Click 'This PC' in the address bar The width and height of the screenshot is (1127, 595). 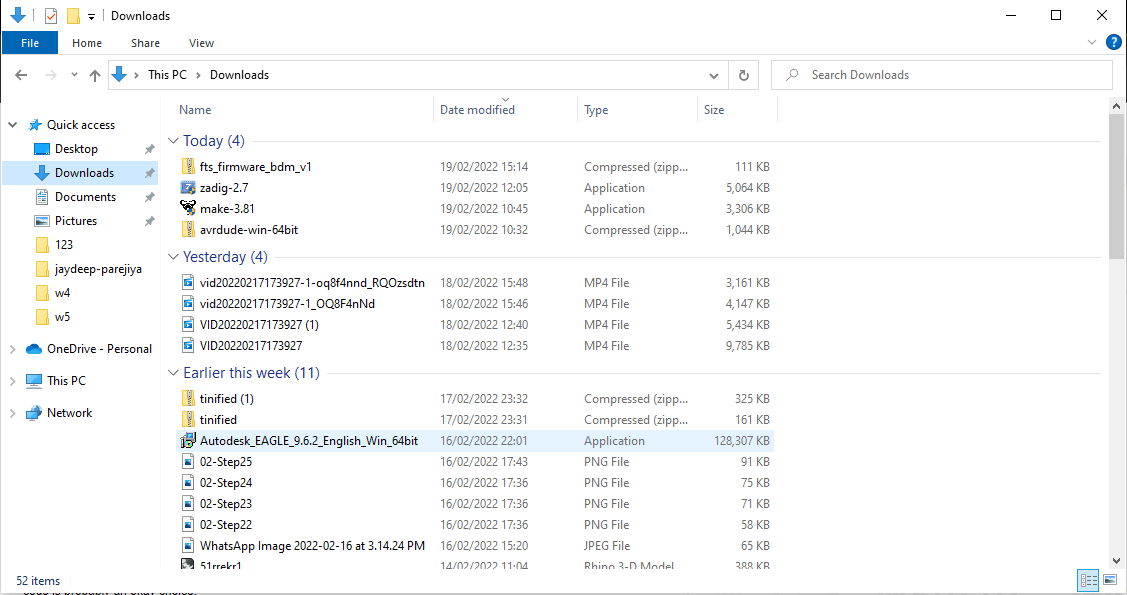(x=167, y=75)
